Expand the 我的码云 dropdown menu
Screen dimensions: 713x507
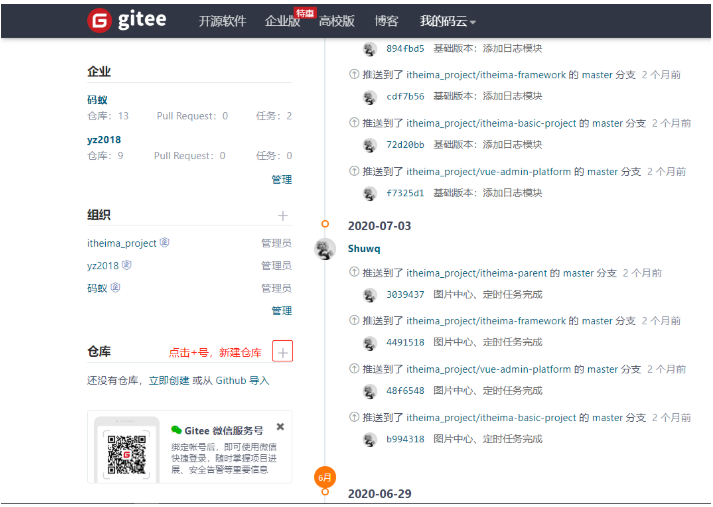click(447, 21)
